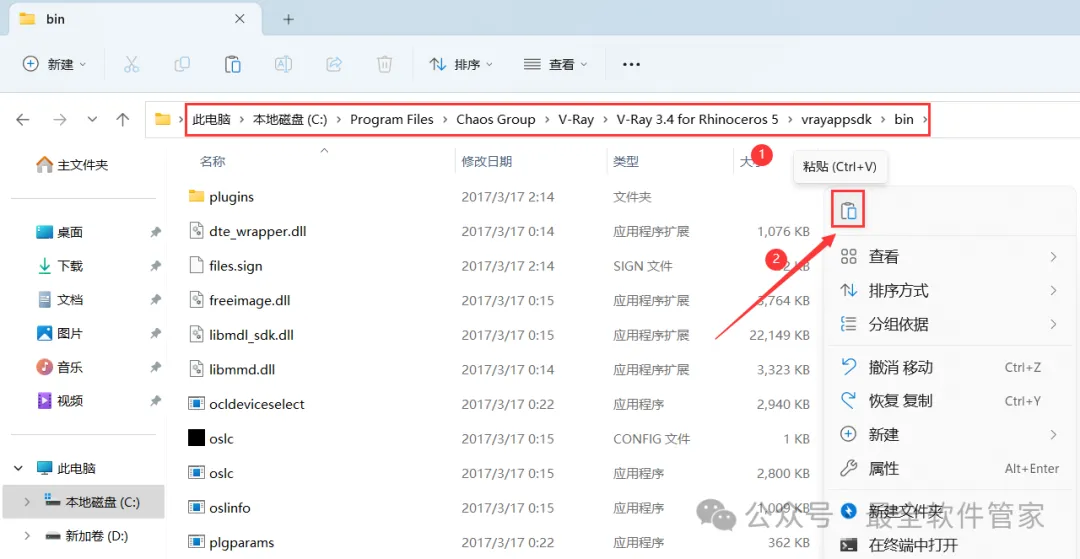The height and width of the screenshot is (559, 1080).
Task: Click the Delete trash icon in toolbar
Action: click(384, 64)
